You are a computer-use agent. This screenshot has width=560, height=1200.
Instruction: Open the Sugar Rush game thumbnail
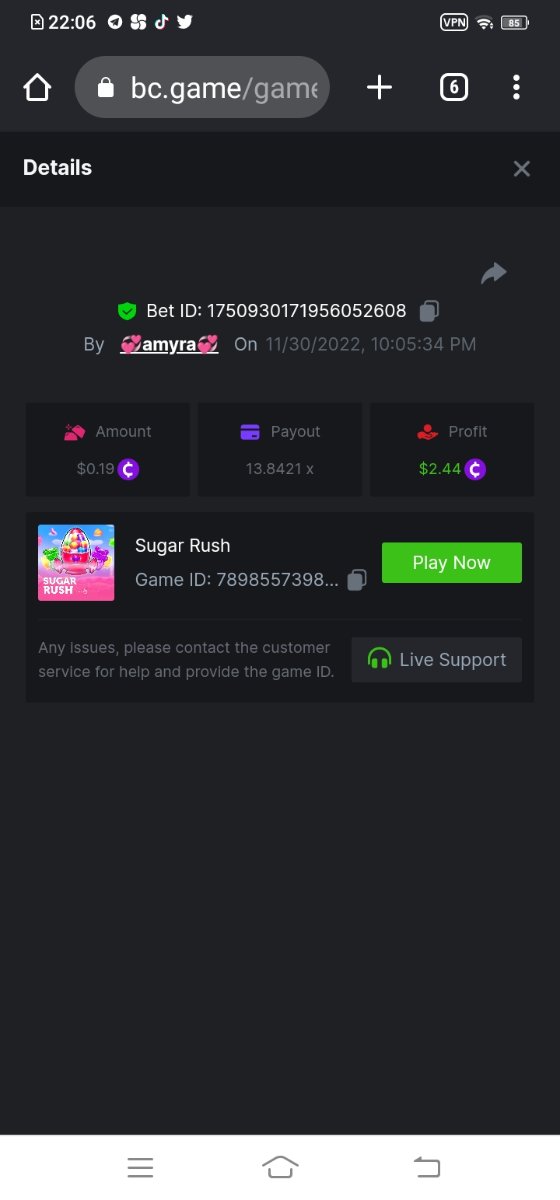[76, 563]
